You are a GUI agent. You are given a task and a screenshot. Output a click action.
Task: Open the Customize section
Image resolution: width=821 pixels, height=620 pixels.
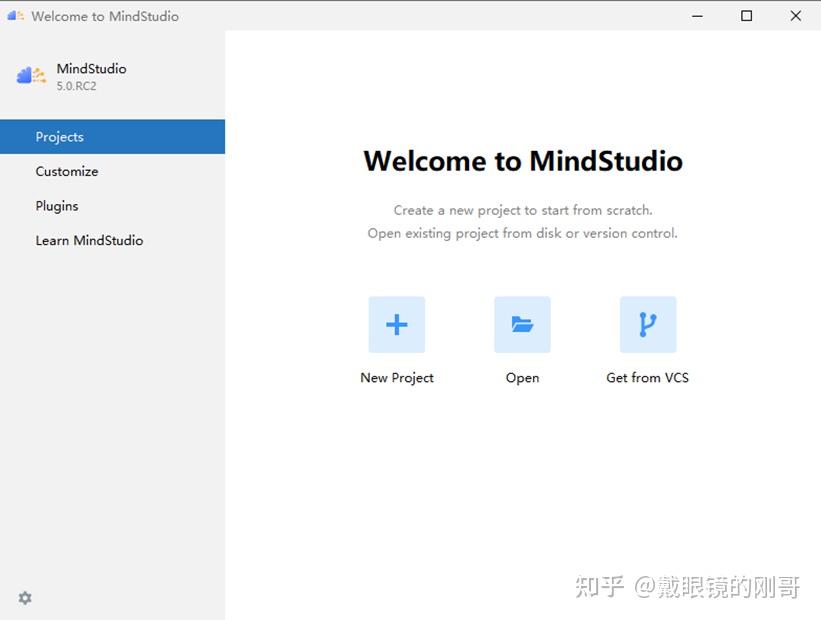[67, 171]
